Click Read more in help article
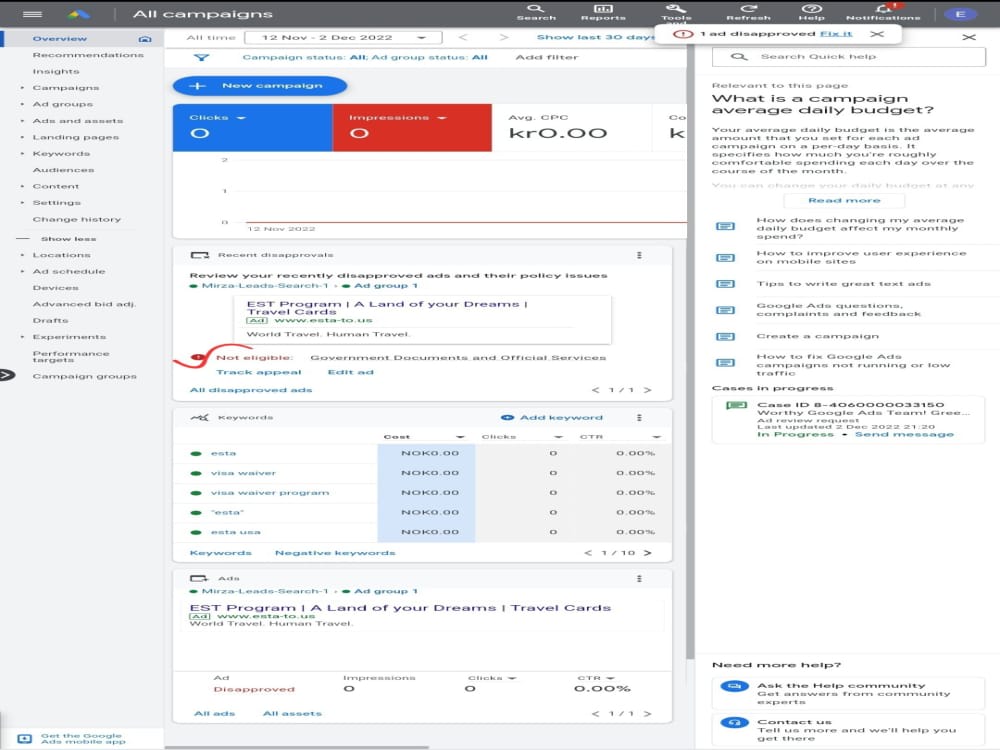1000x750 pixels. pyautogui.click(x=844, y=200)
